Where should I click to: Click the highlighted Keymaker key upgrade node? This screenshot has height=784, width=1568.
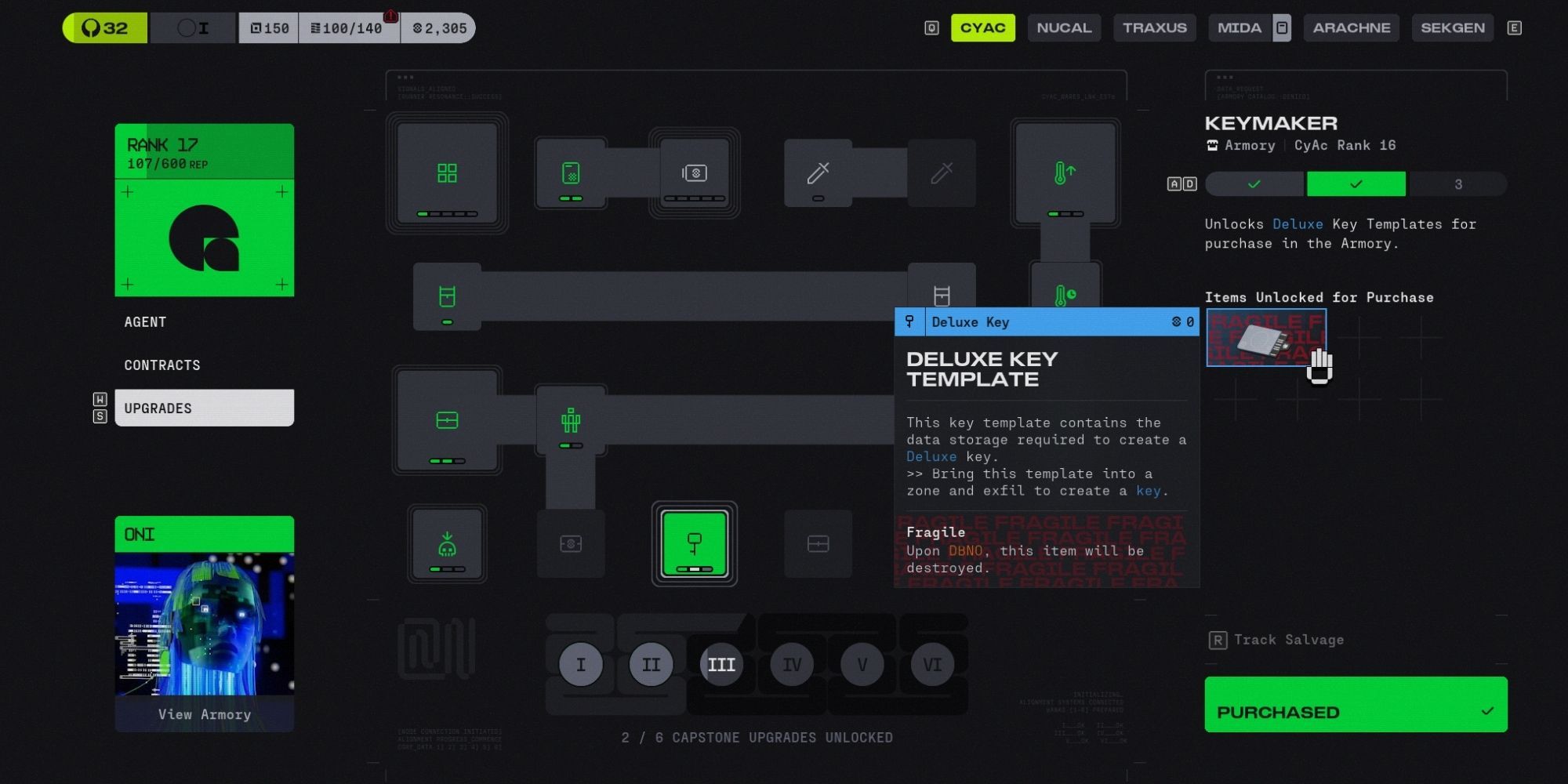click(694, 543)
